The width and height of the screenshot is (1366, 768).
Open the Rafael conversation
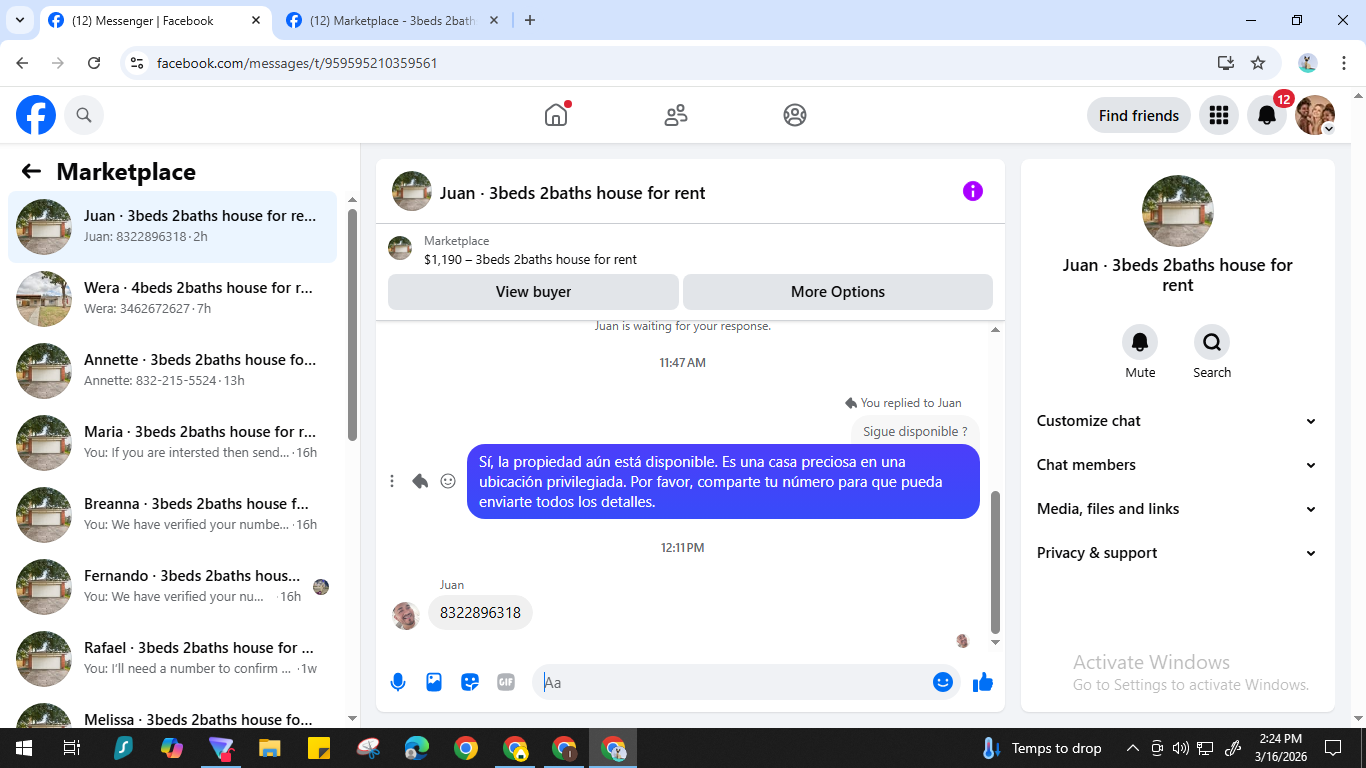172,659
